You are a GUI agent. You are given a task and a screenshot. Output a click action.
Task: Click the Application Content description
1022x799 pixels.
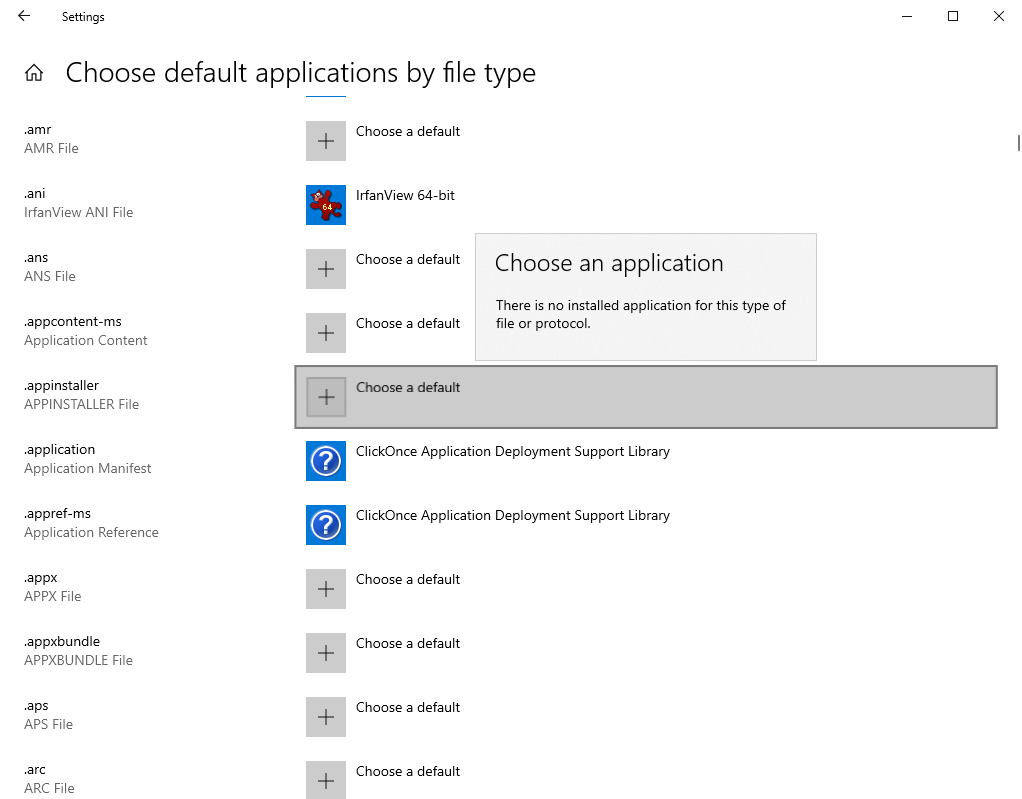point(85,340)
